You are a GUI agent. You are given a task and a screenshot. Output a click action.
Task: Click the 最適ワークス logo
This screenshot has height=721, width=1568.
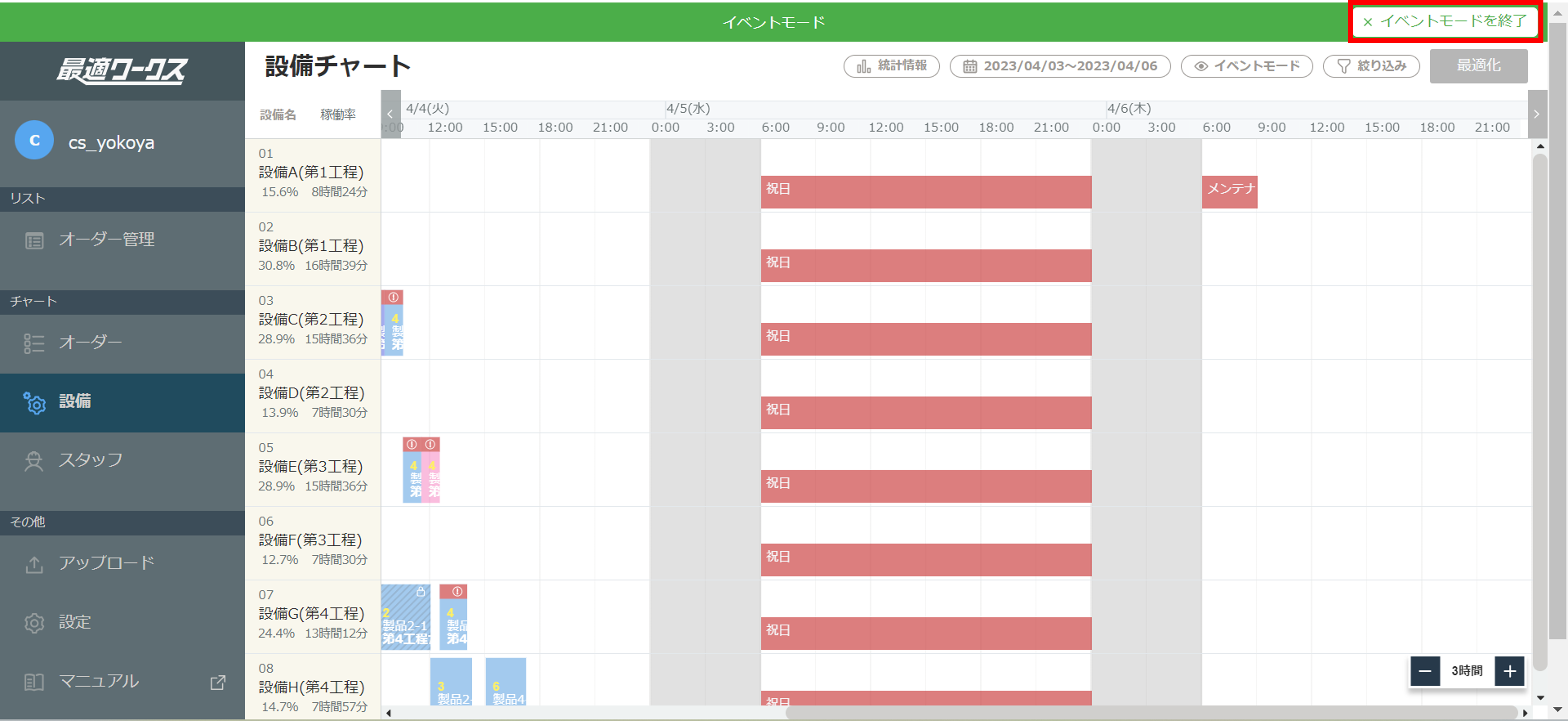click(x=122, y=71)
